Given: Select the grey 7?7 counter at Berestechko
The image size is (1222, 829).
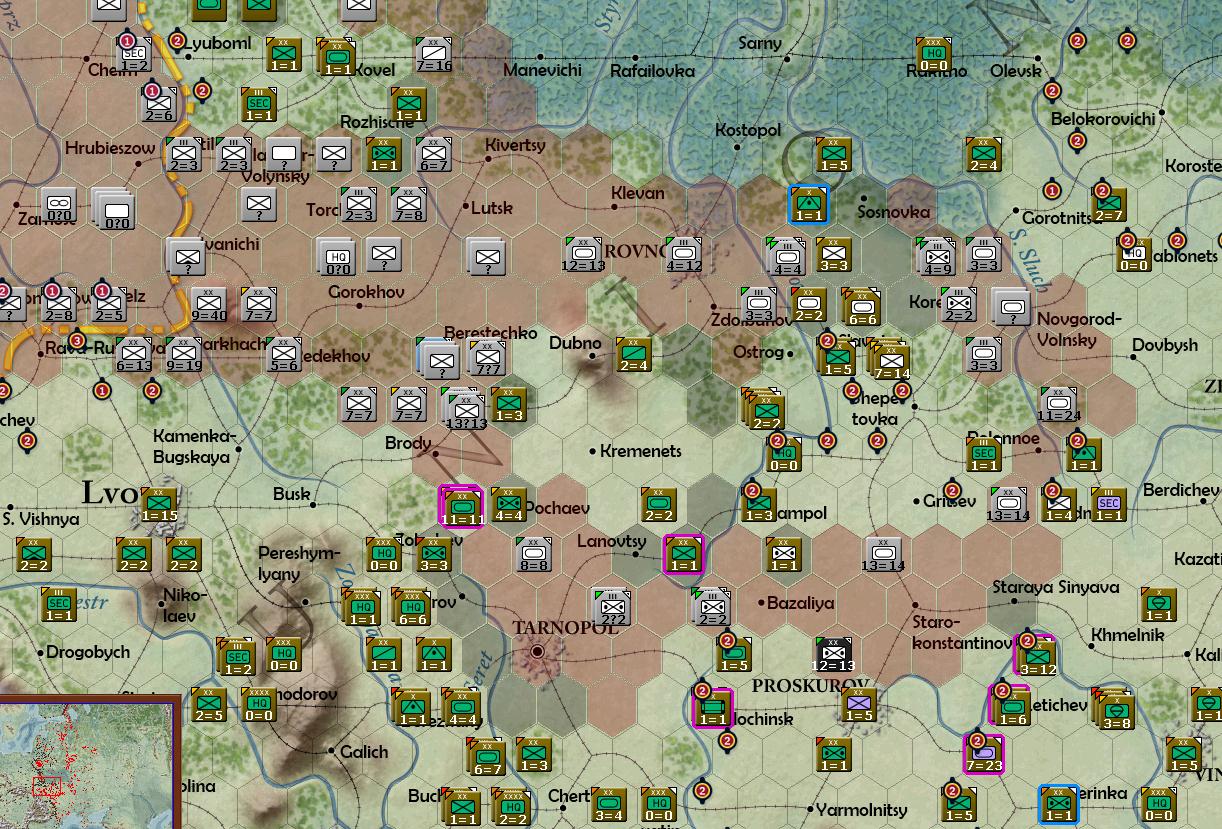Looking at the screenshot, I should point(486,358).
